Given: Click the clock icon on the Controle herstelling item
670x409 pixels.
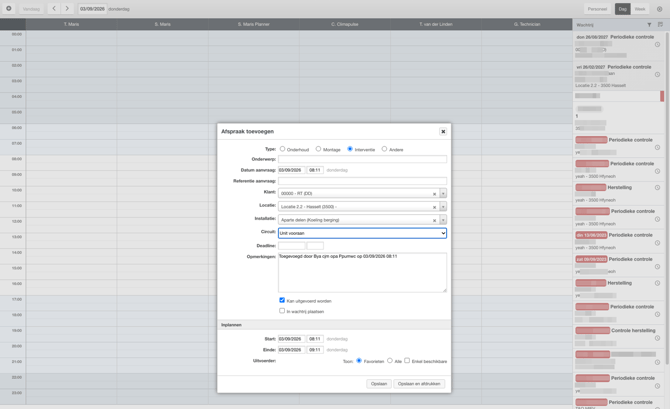Looking at the screenshot, I should pos(658,338).
